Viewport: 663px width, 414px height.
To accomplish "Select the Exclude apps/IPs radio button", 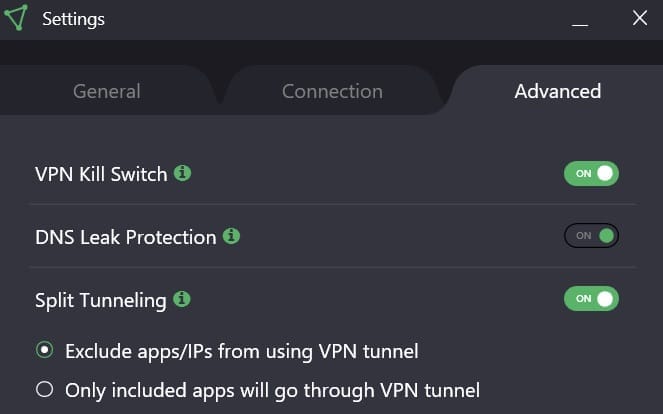I will [43, 350].
